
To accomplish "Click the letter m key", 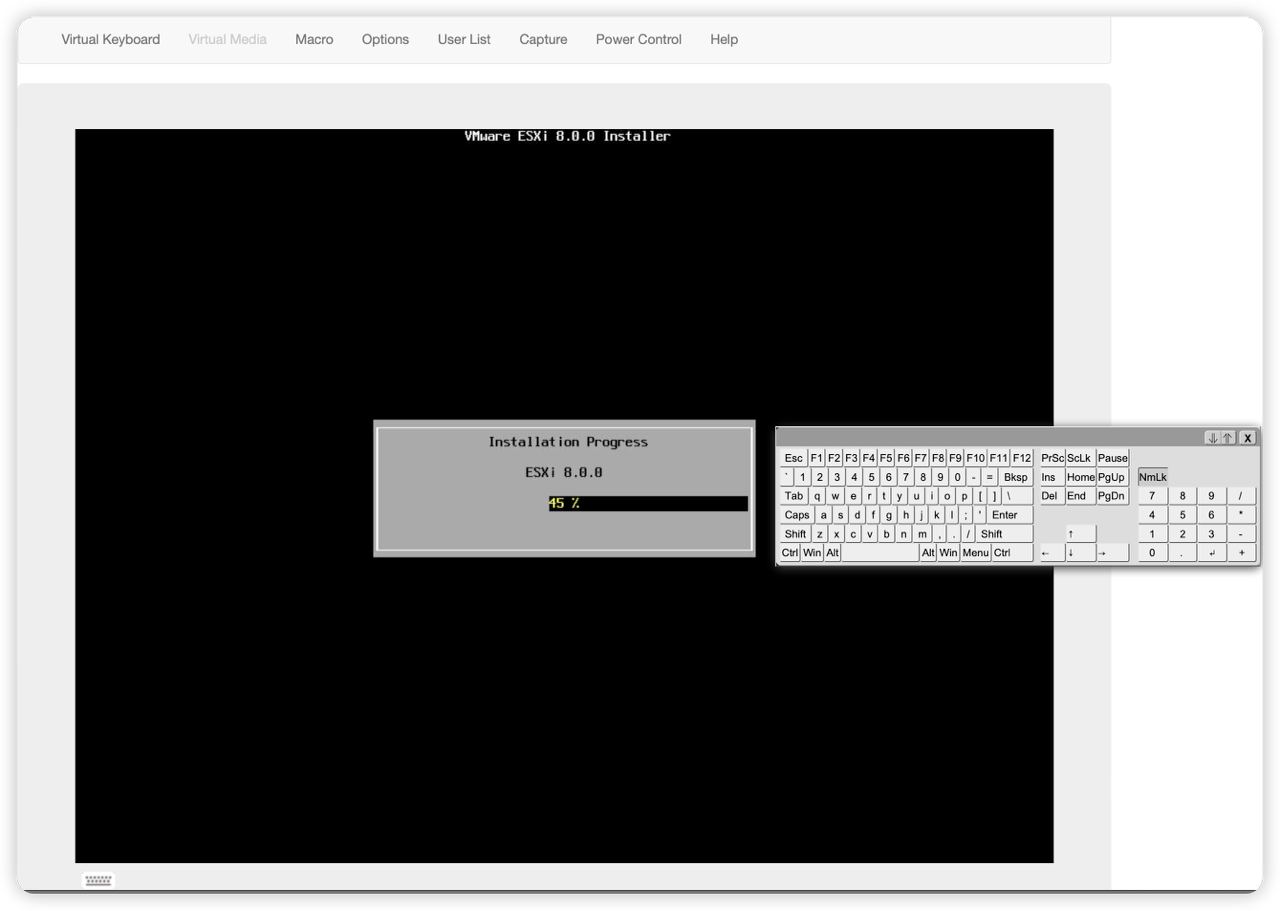I will (x=922, y=534).
